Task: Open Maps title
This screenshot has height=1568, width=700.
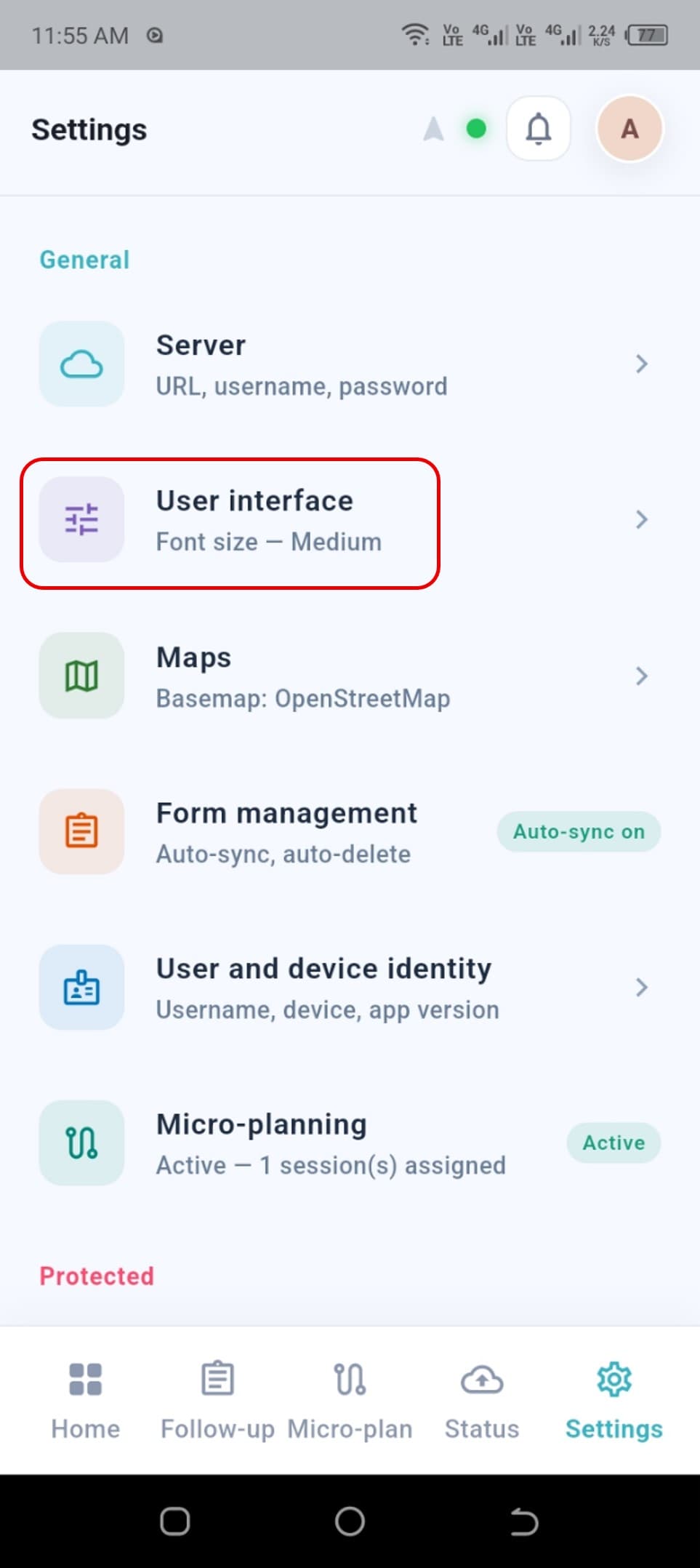Action: (193, 657)
